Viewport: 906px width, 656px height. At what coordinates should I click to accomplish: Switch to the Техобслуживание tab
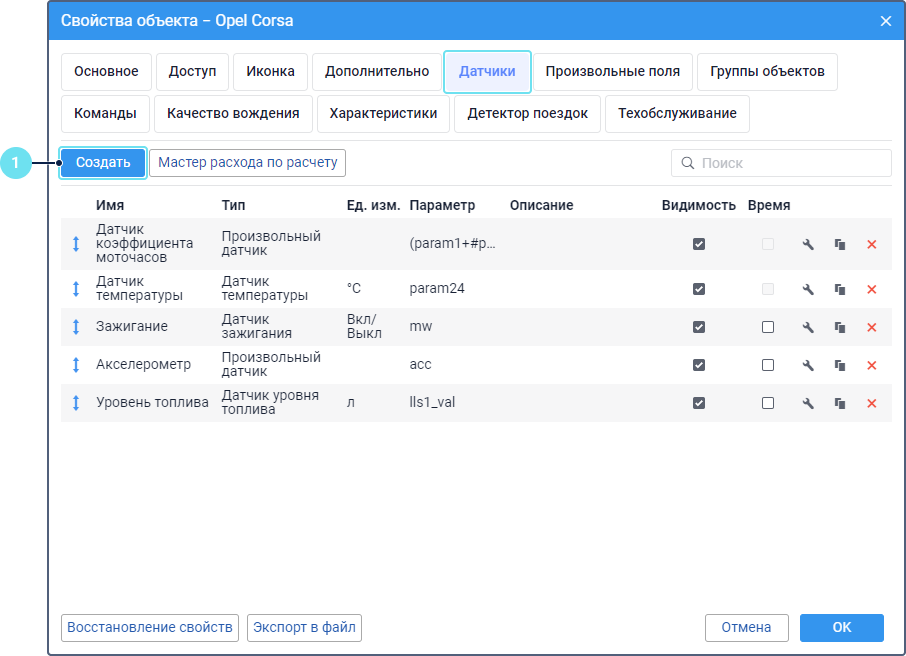point(677,114)
